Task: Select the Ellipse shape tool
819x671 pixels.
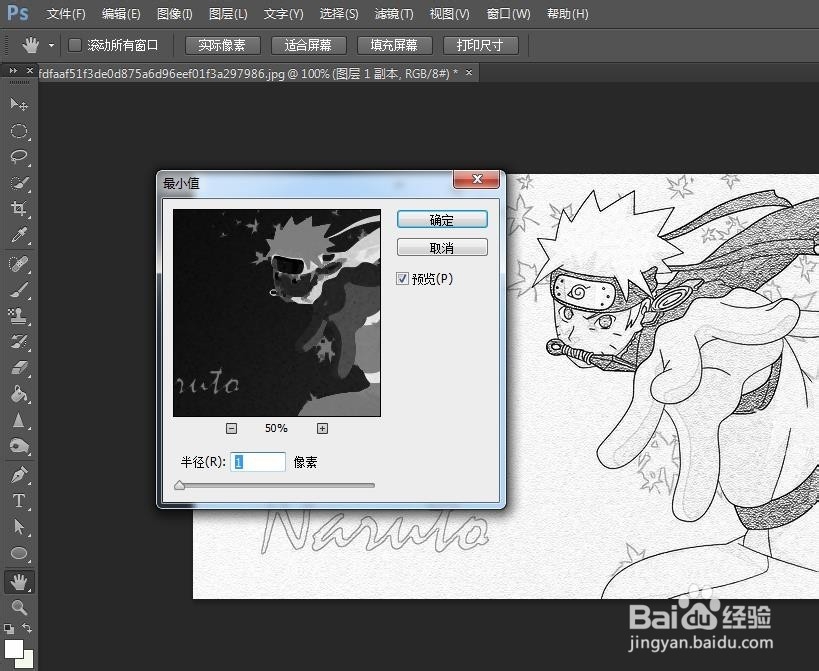Action: 19,553
